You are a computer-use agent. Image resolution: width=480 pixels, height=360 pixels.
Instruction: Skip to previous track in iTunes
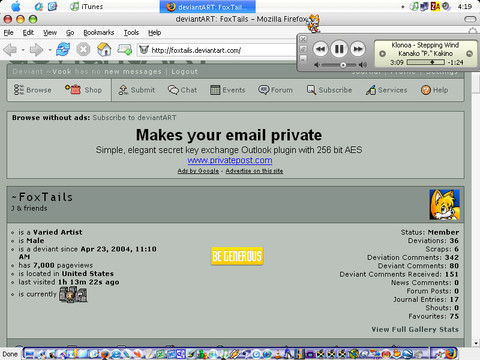(320, 49)
